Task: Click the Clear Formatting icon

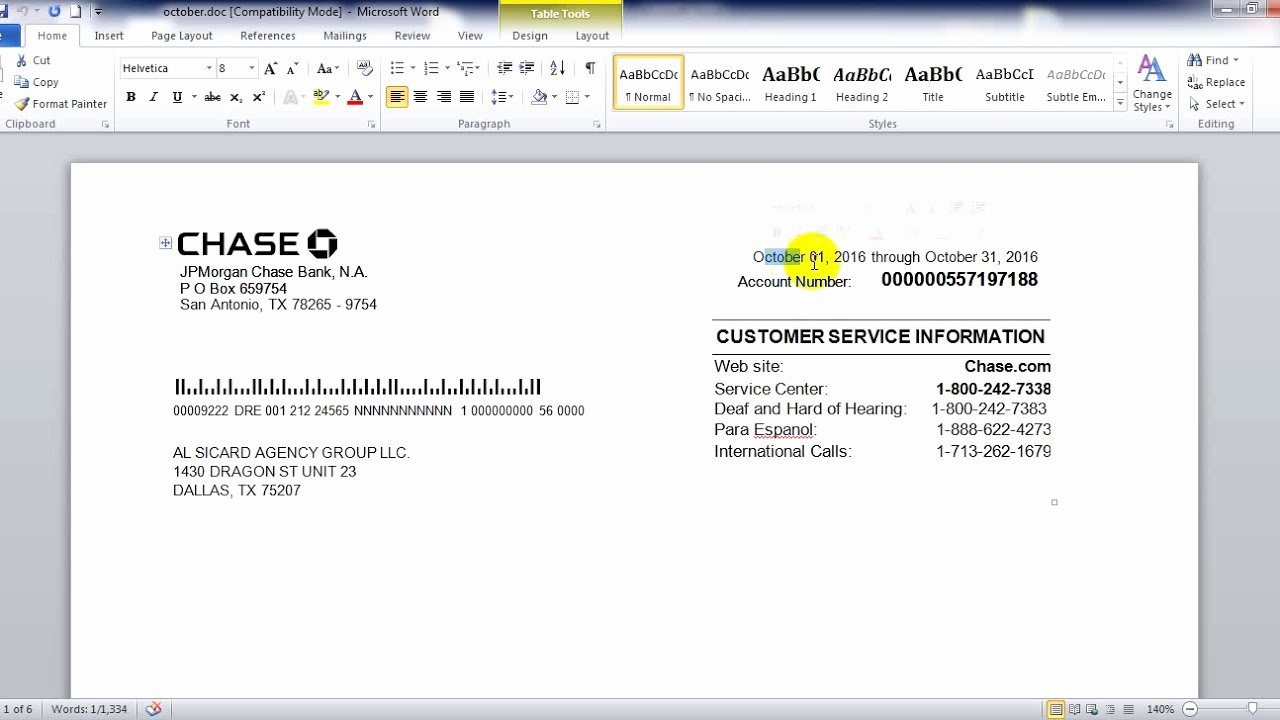Action: pos(366,69)
